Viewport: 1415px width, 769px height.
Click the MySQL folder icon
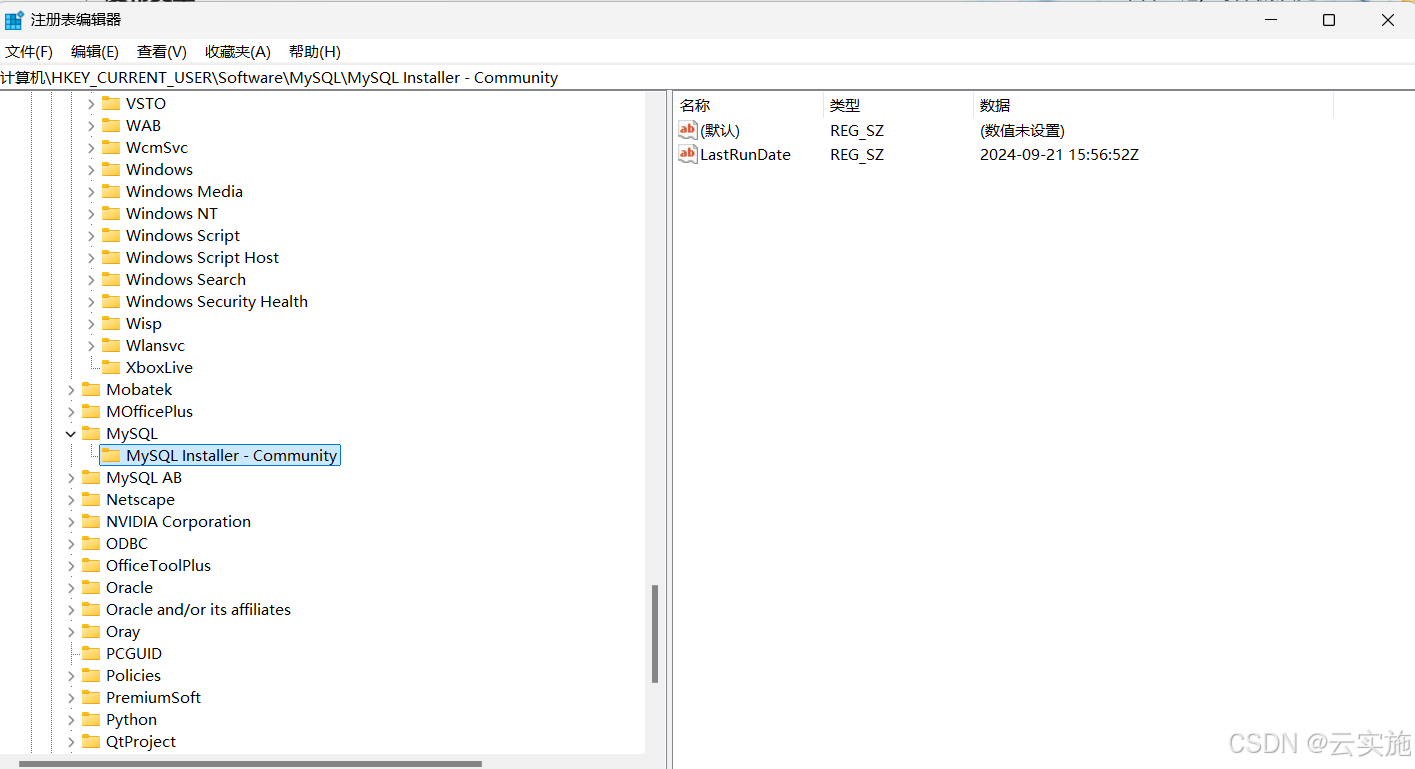[91, 434]
